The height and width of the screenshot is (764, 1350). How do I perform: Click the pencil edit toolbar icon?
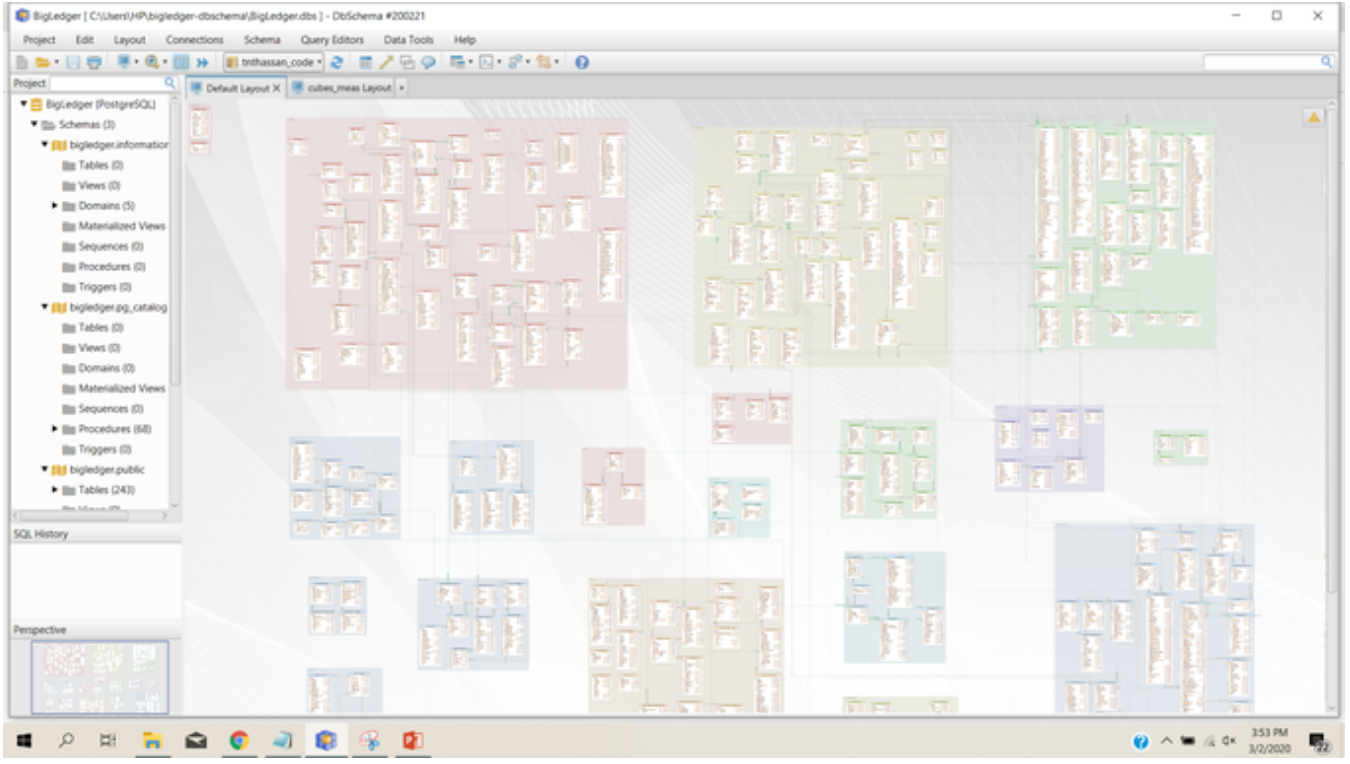pyautogui.click(x=387, y=62)
